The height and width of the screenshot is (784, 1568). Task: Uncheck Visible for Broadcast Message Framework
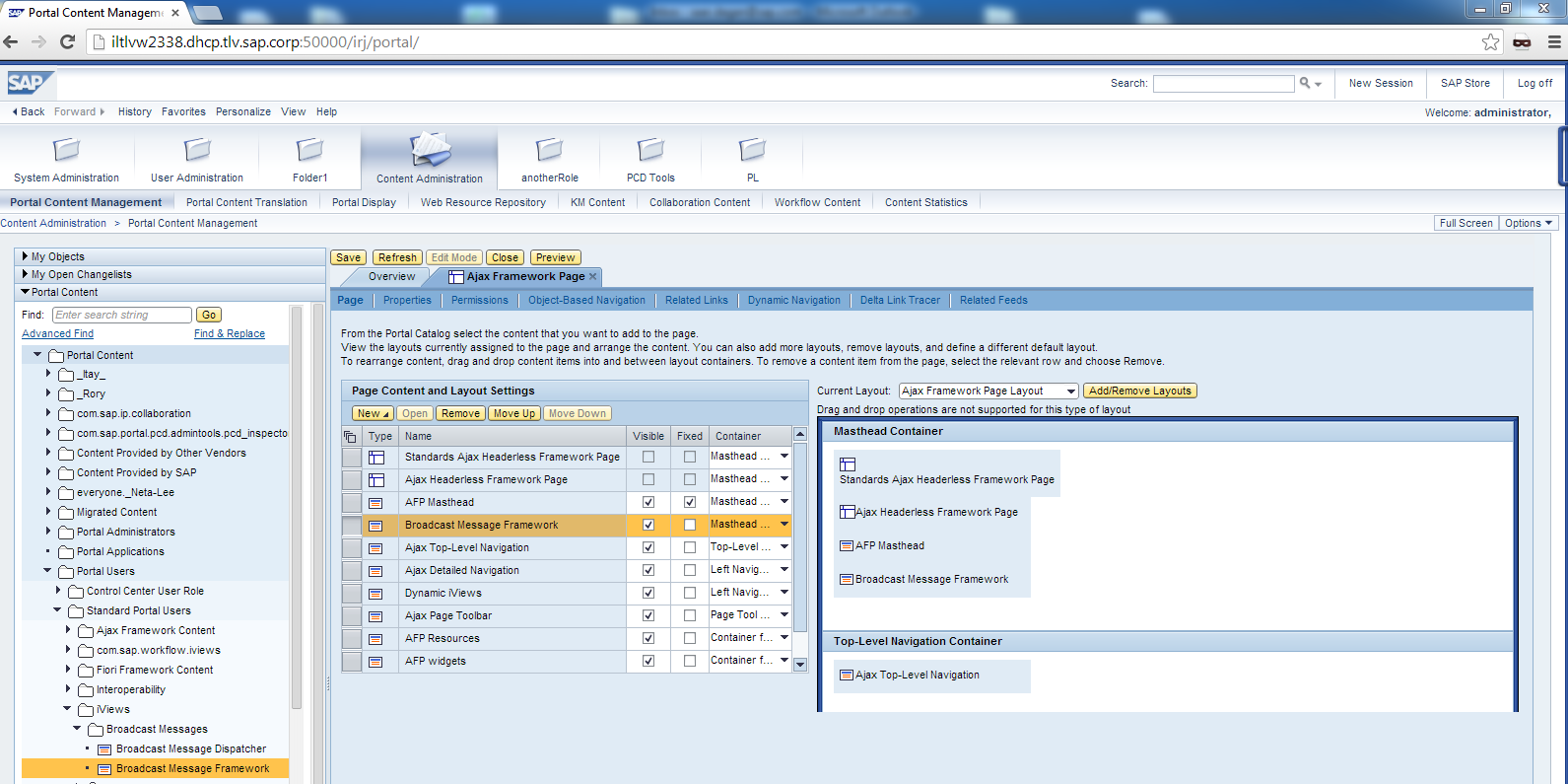coord(648,525)
